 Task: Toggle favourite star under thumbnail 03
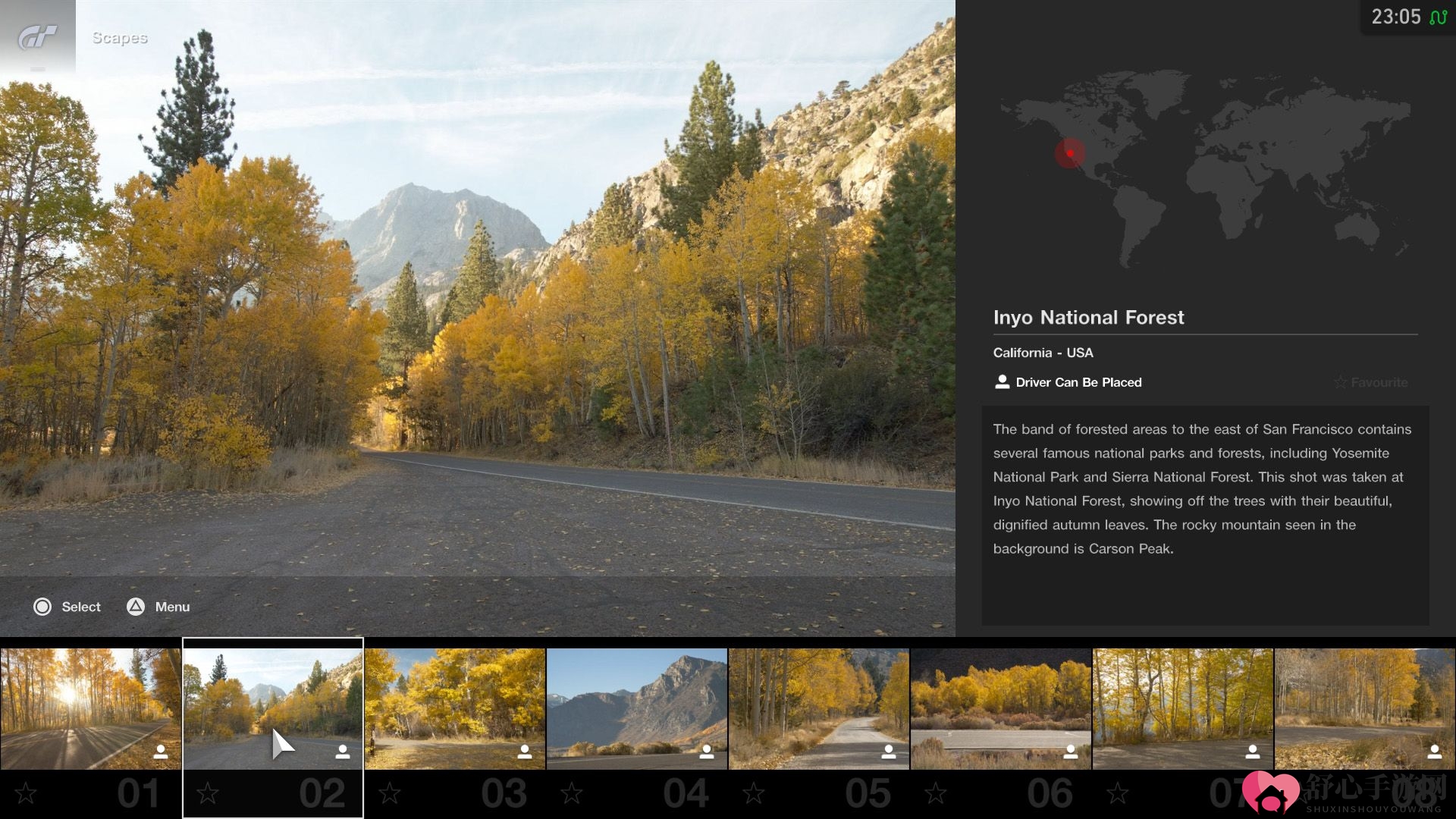390,793
